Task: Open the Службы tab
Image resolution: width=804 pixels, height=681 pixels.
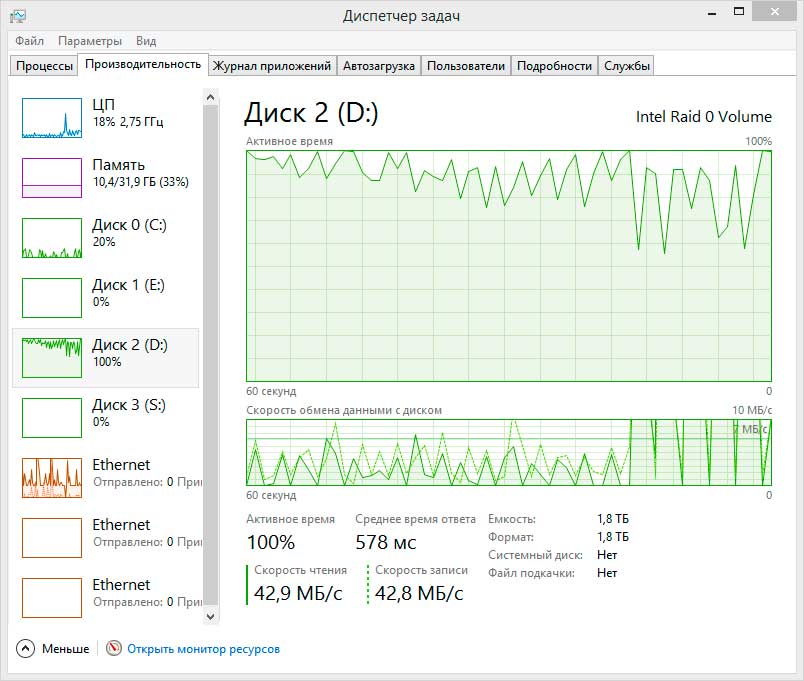Action: pos(627,66)
